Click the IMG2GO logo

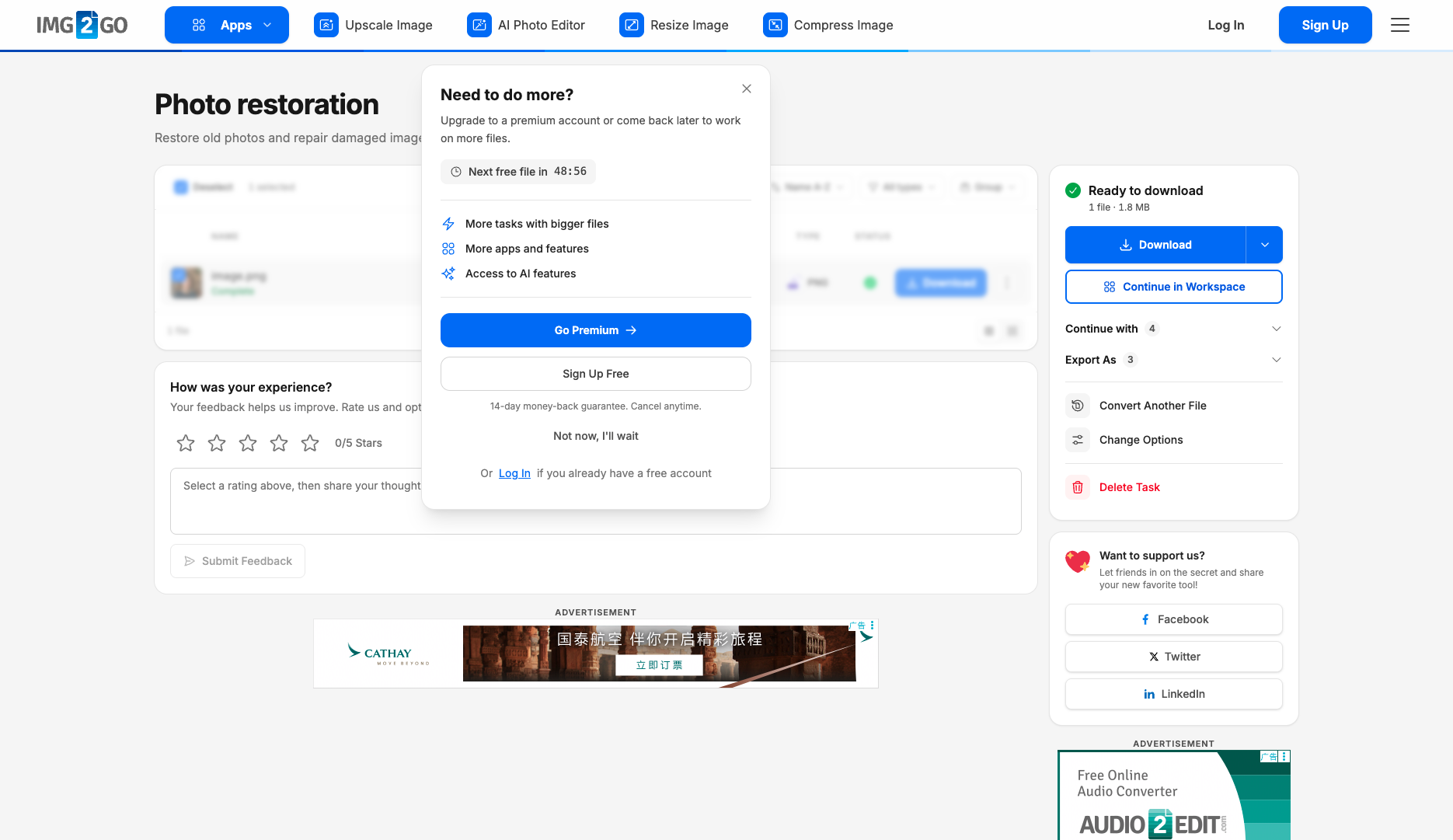(82, 25)
